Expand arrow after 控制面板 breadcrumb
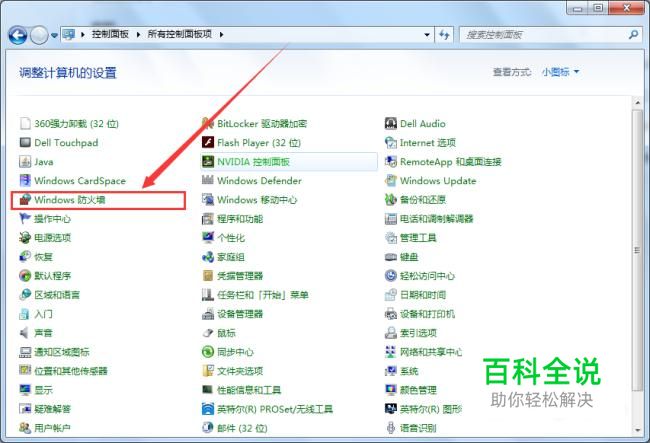 138,34
